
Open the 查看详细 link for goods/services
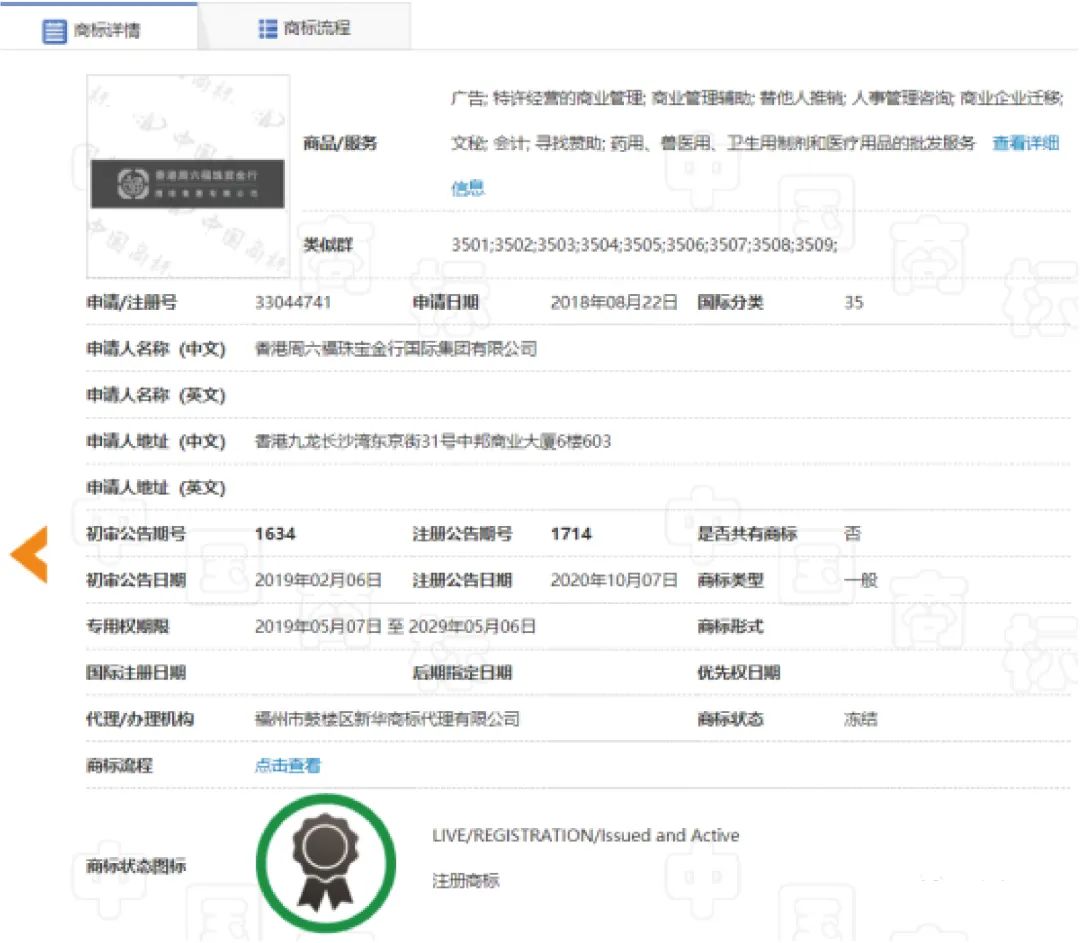[x=1025, y=143]
